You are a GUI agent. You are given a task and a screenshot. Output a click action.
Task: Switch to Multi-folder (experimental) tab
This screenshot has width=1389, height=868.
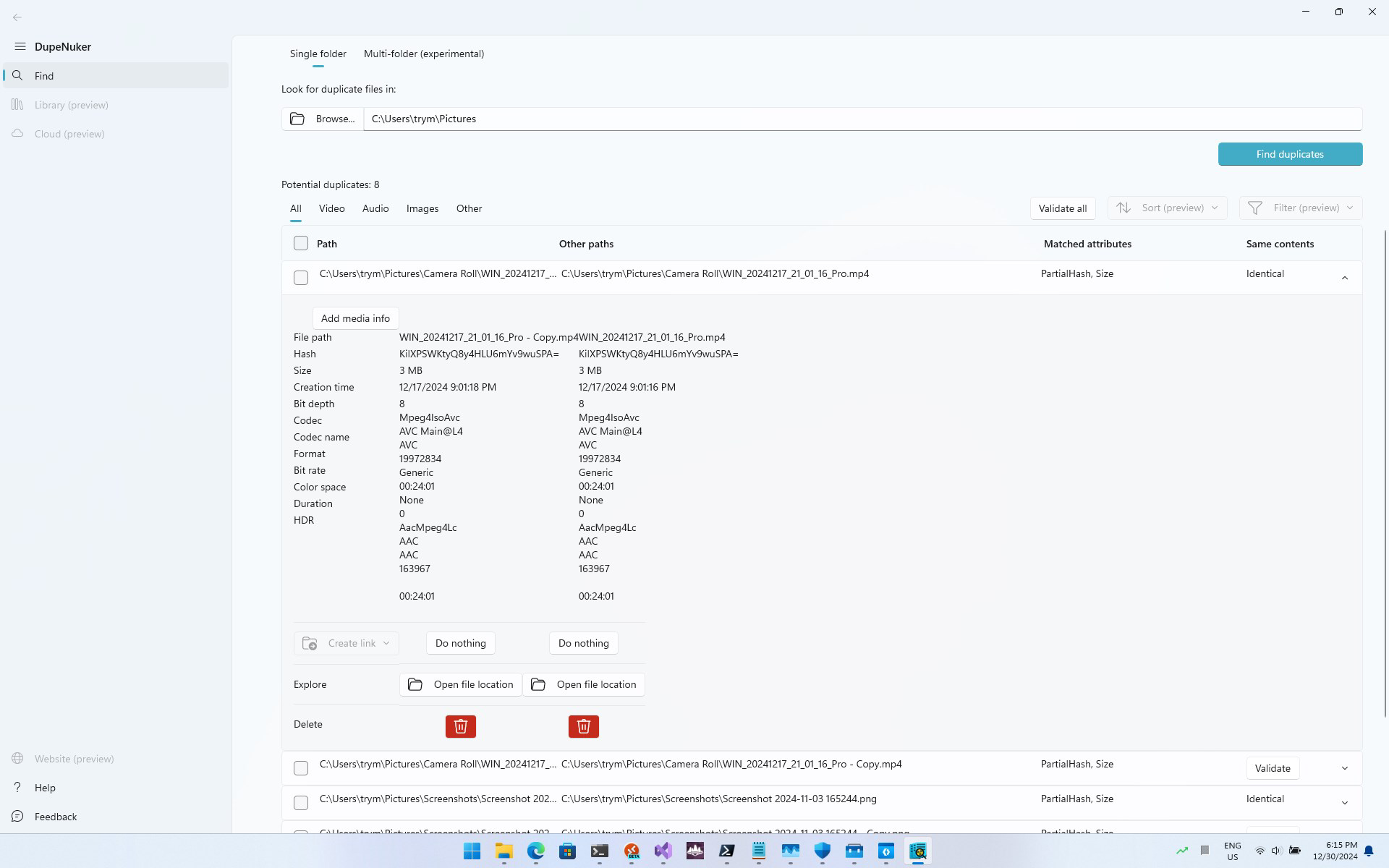[424, 54]
